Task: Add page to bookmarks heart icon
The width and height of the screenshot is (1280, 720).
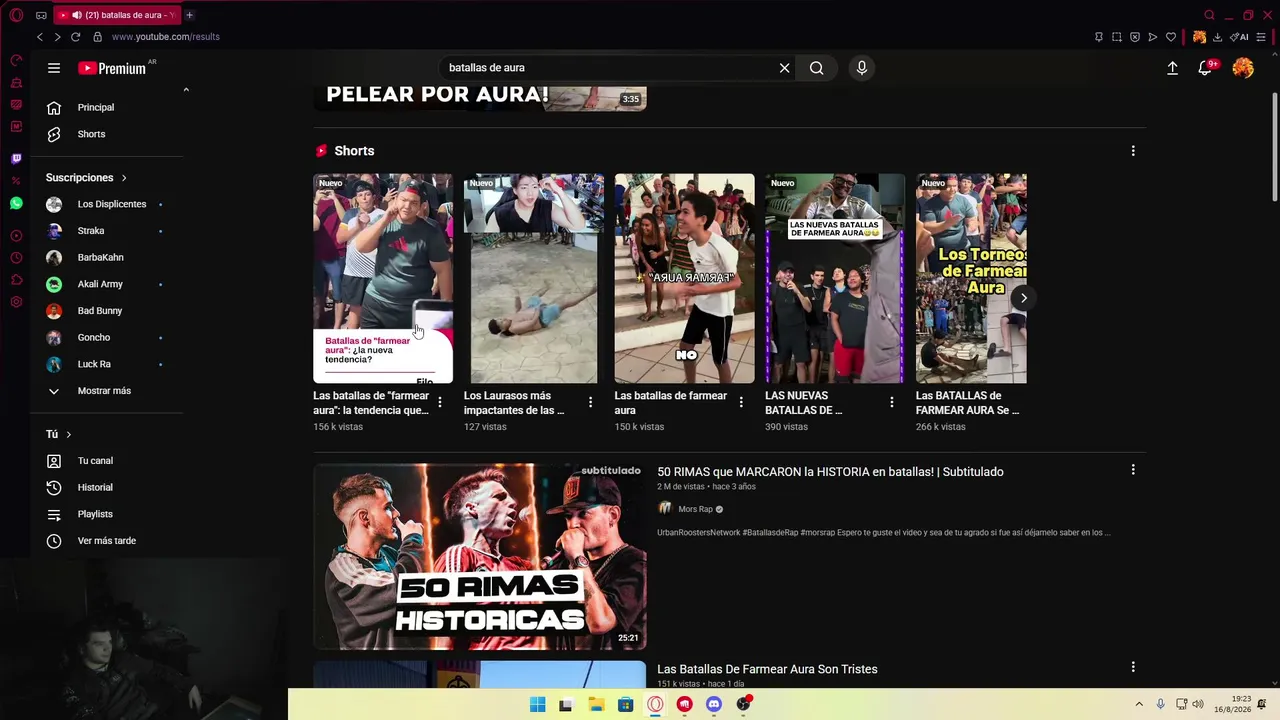Action: (1171, 37)
